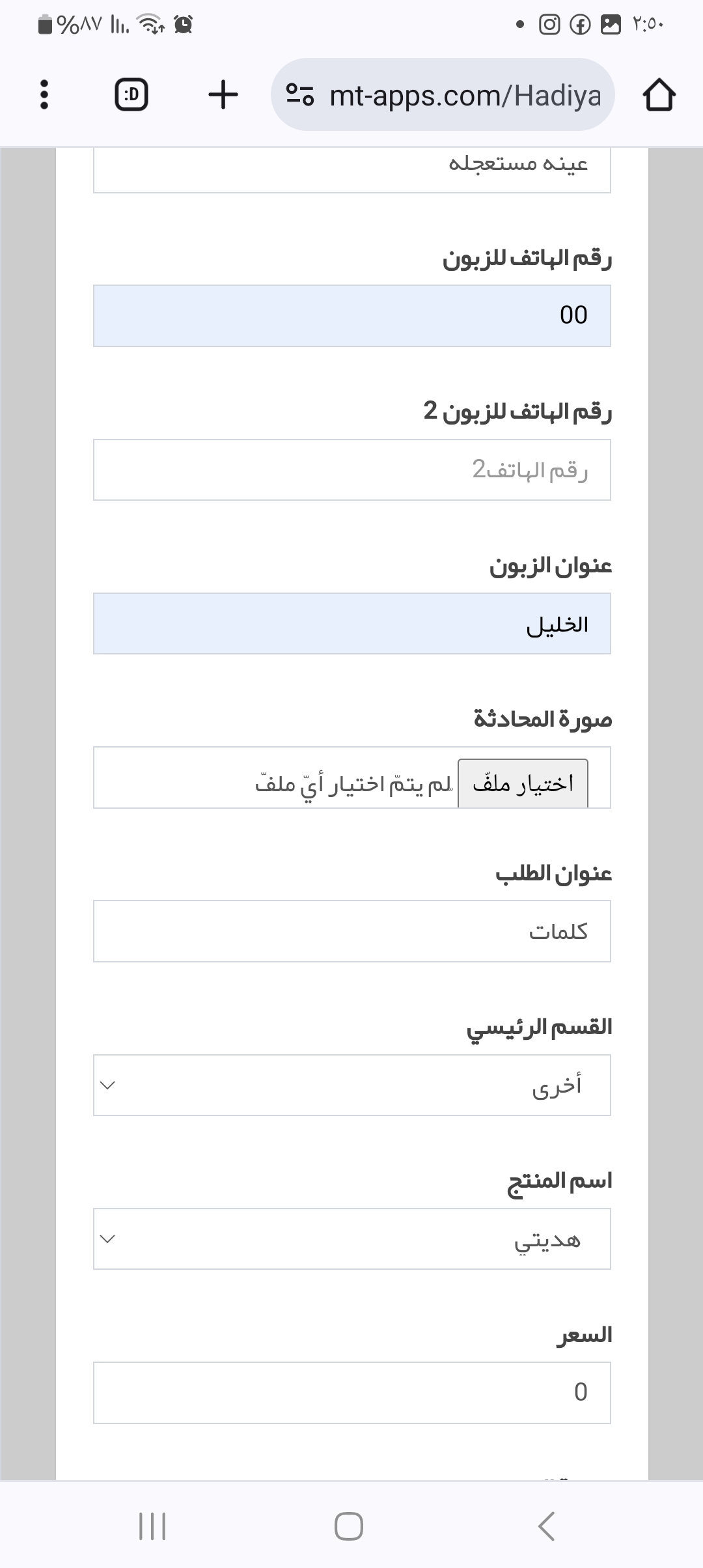The image size is (703, 1568).
Task: Go to browser home page
Action: click(659, 95)
